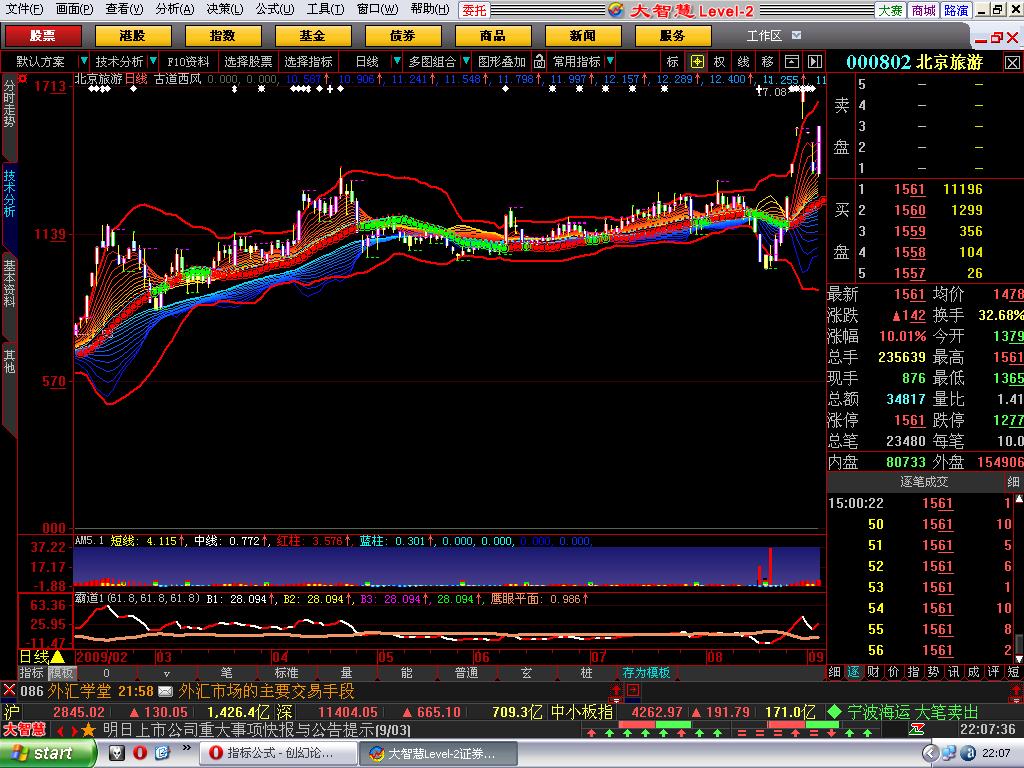Image resolution: width=1024 pixels, height=768 pixels.
Task: Open the 分析(A) menu
Action: click(x=175, y=9)
